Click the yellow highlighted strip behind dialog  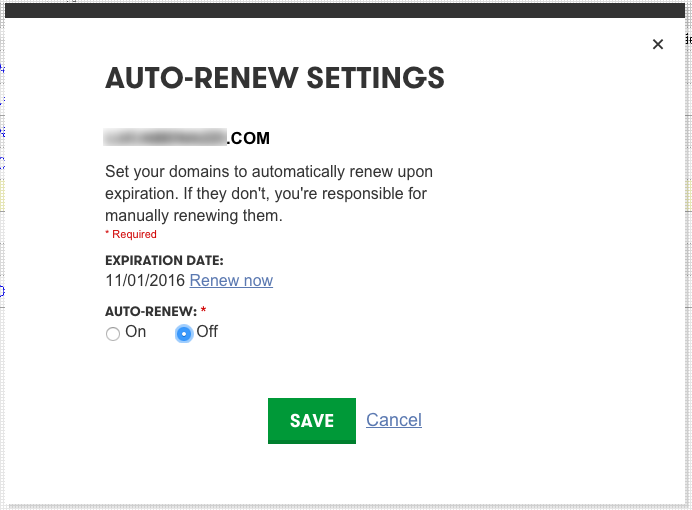[687, 196]
